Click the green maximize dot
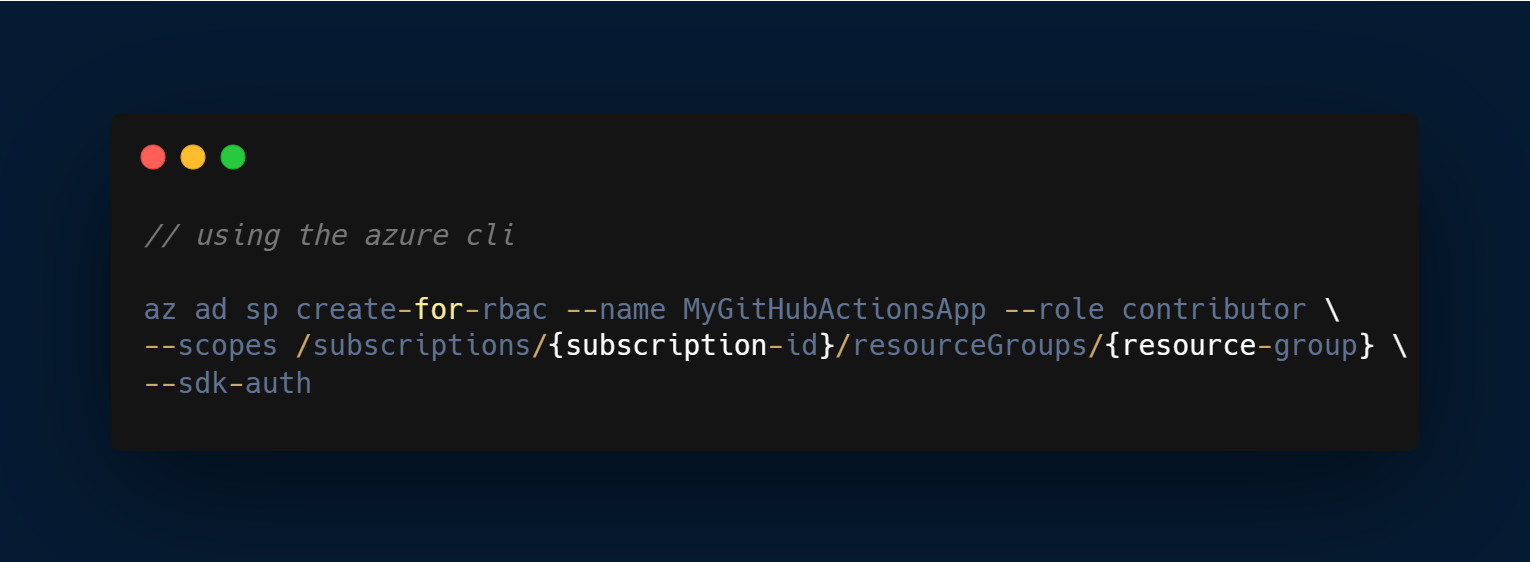Viewport: 1530px width, 562px height. (x=233, y=157)
